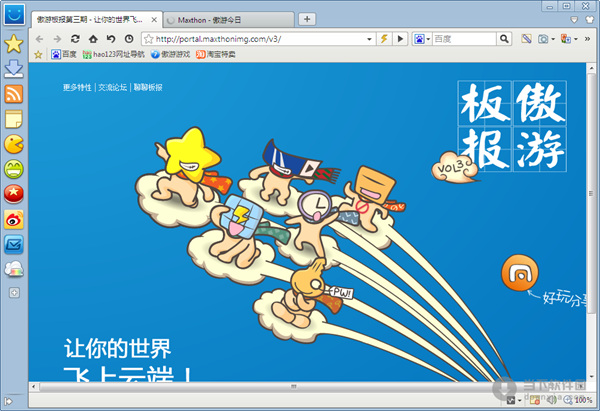Click the green grinning face sidebar icon
This screenshot has height=411, width=600.
pyautogui.click(x=14, y=169)
